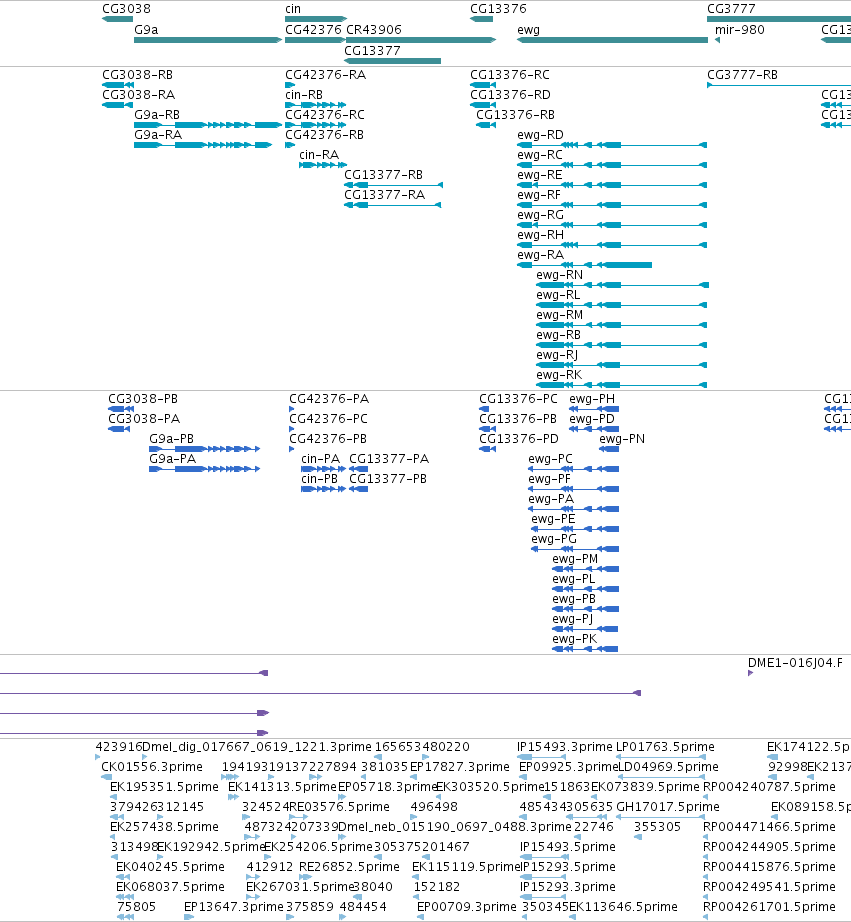Select EST IP15293.3prime

point(568,887)
